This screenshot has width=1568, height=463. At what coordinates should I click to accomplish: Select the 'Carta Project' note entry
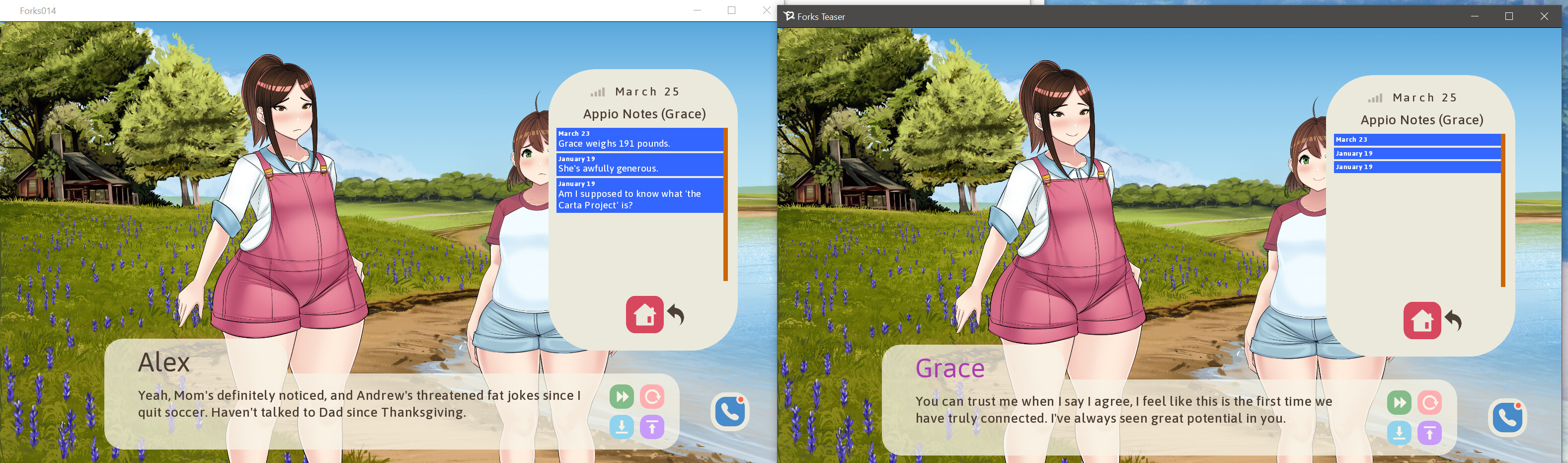coord(639,195)
